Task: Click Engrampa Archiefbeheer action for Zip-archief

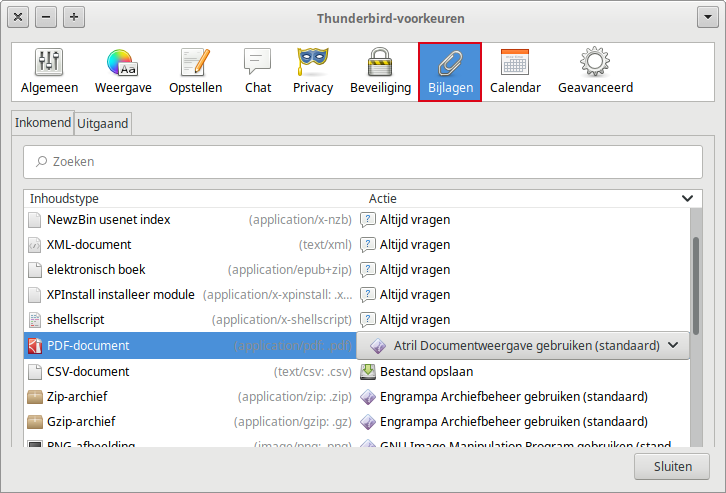Action: [513, 397]
